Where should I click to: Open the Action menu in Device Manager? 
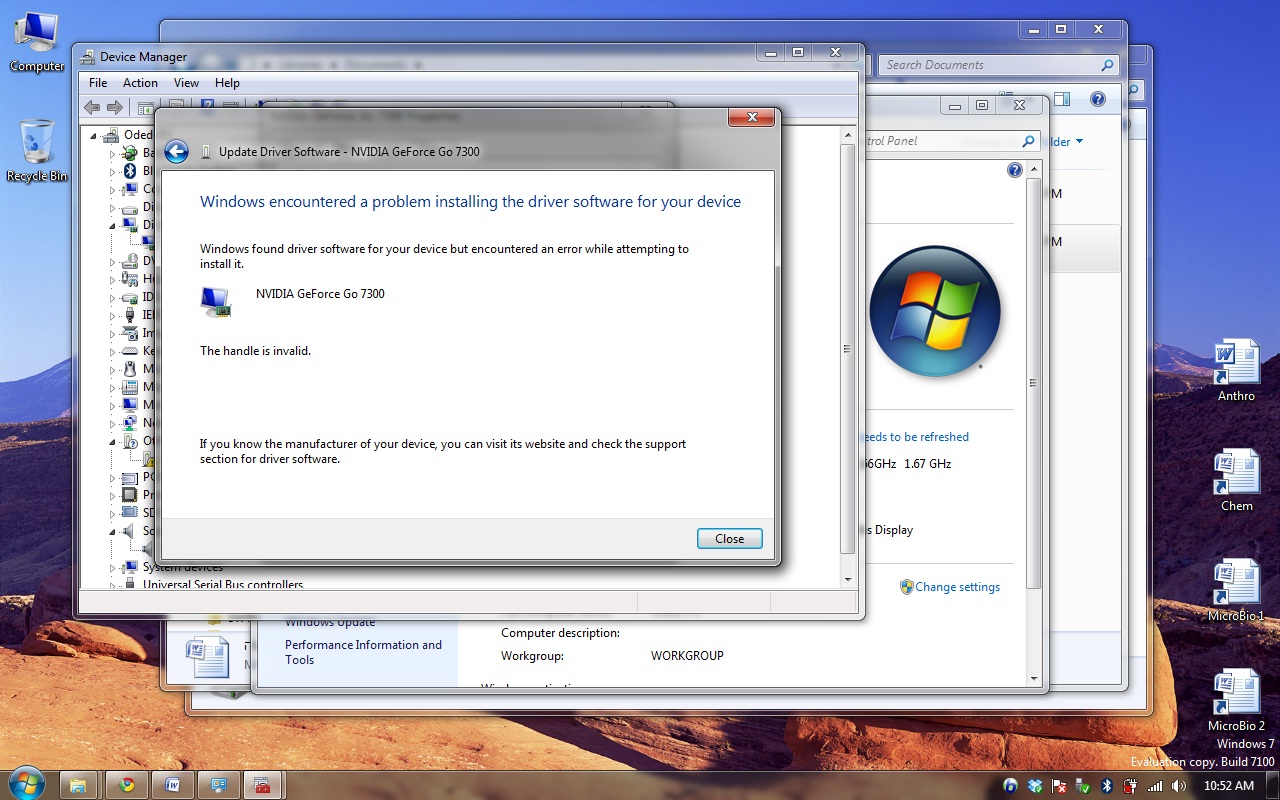coord(140,83)
